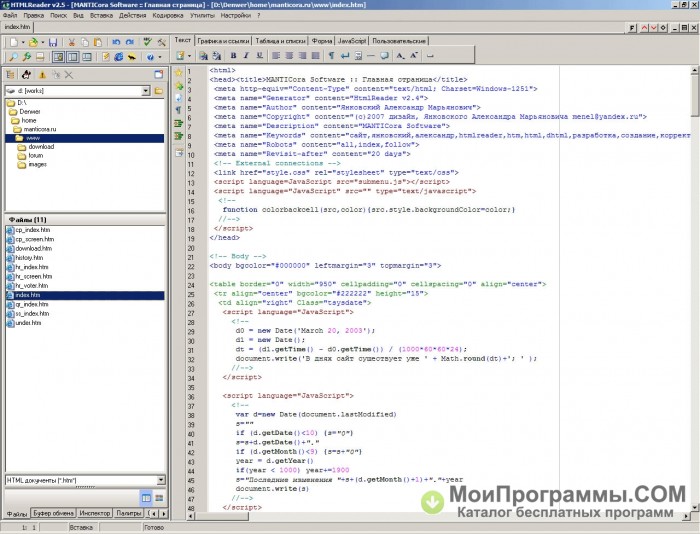Viewport: 700px width, 534px height.
Task: Open dropdown arrow next to Open folder icon
Action: click(42, 42)
